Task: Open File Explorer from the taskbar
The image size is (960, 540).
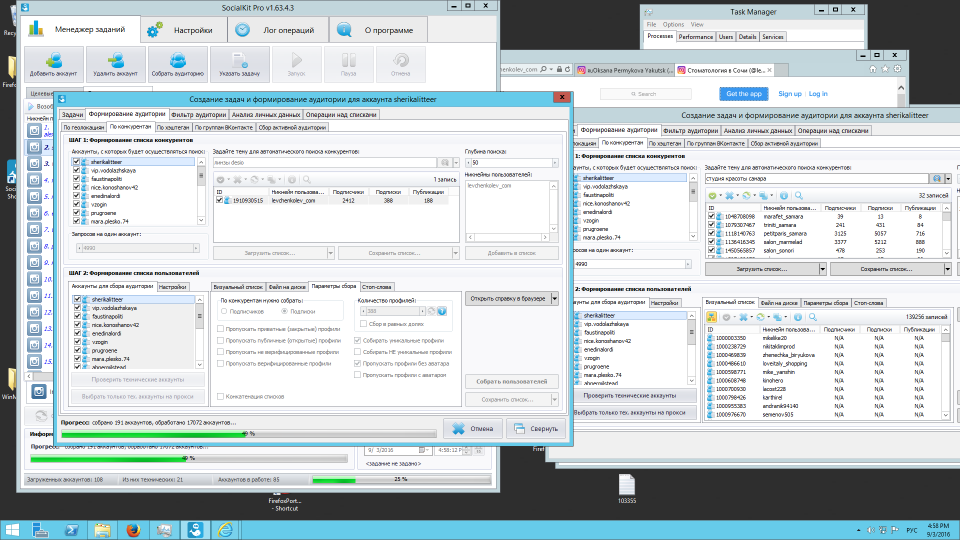Action: click(102, 530)
